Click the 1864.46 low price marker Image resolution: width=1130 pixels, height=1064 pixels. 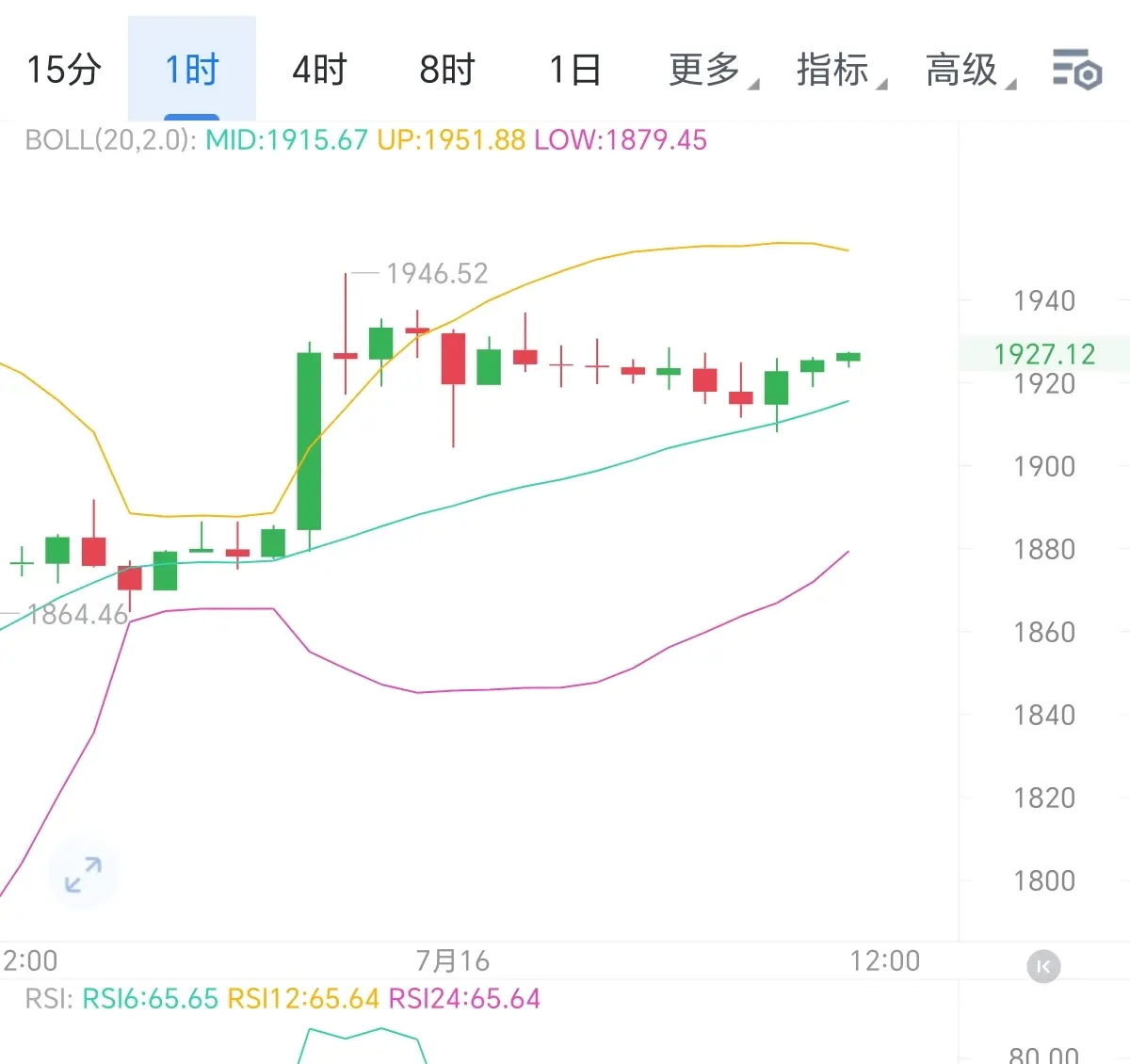pos(77,615)
